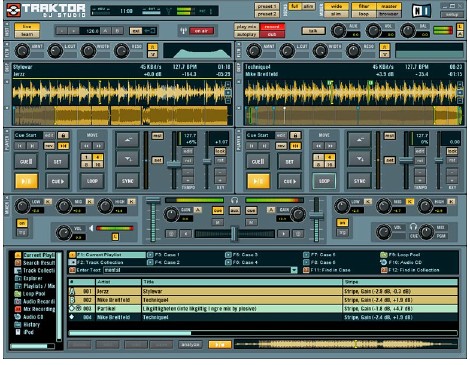Click deck B LOOP button
The width and height of the screenshot is (470, 365).
coord(324,181)
